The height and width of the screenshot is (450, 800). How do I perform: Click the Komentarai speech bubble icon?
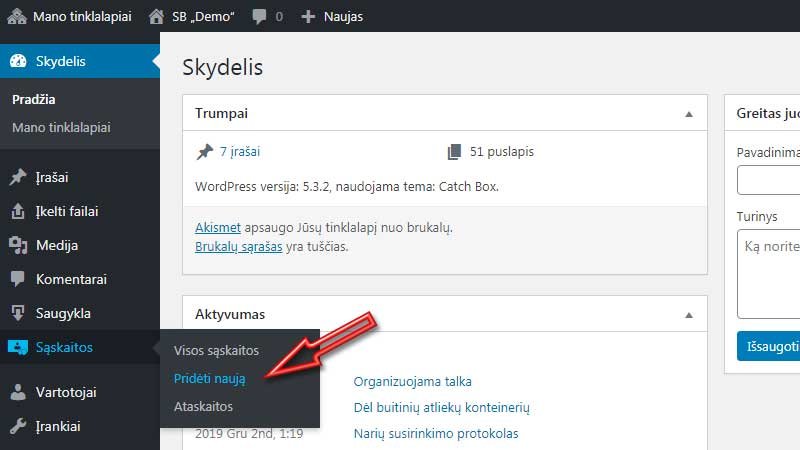click(17, 279)
